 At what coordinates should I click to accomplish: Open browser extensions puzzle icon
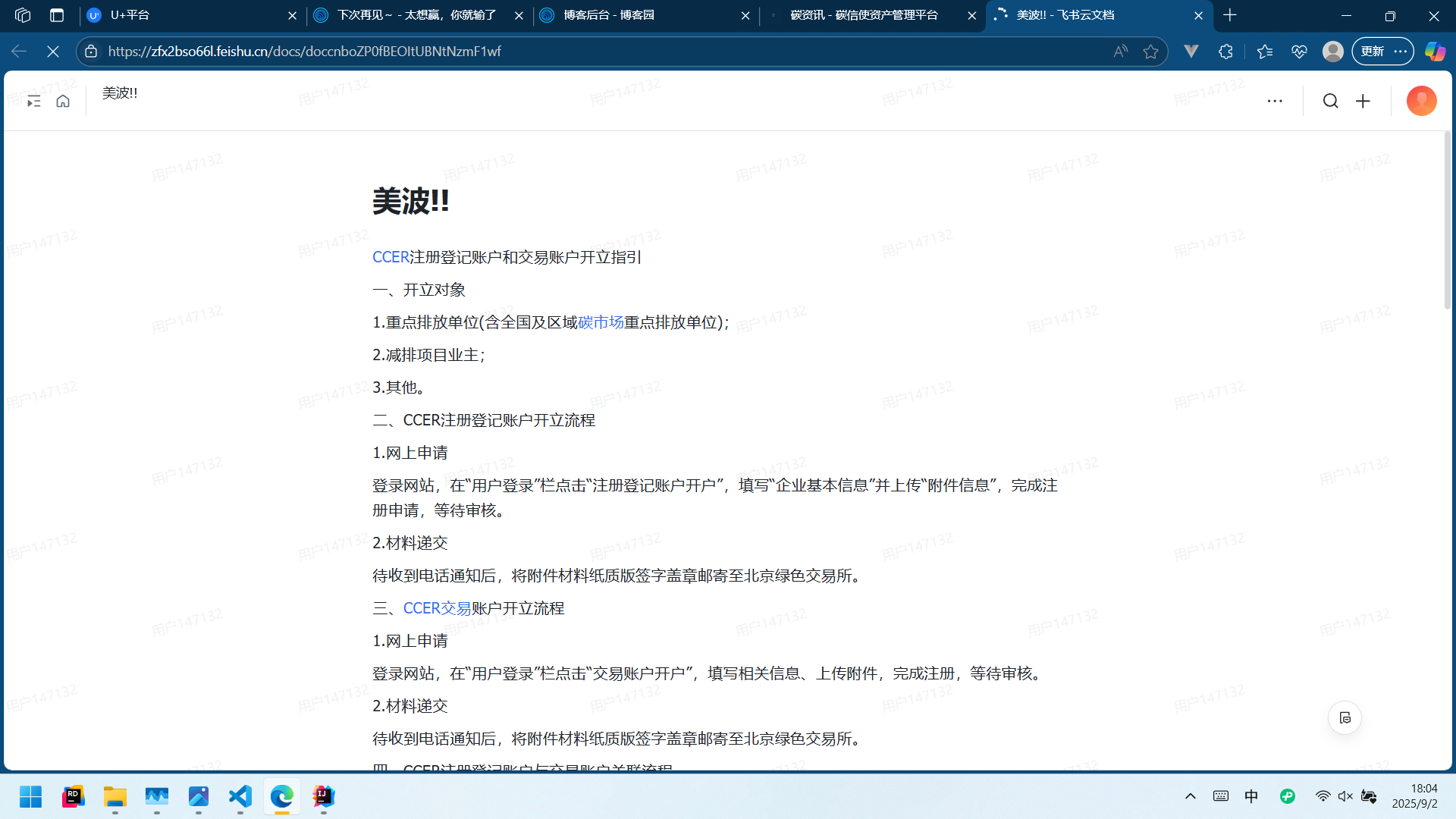pos(1225,52)
